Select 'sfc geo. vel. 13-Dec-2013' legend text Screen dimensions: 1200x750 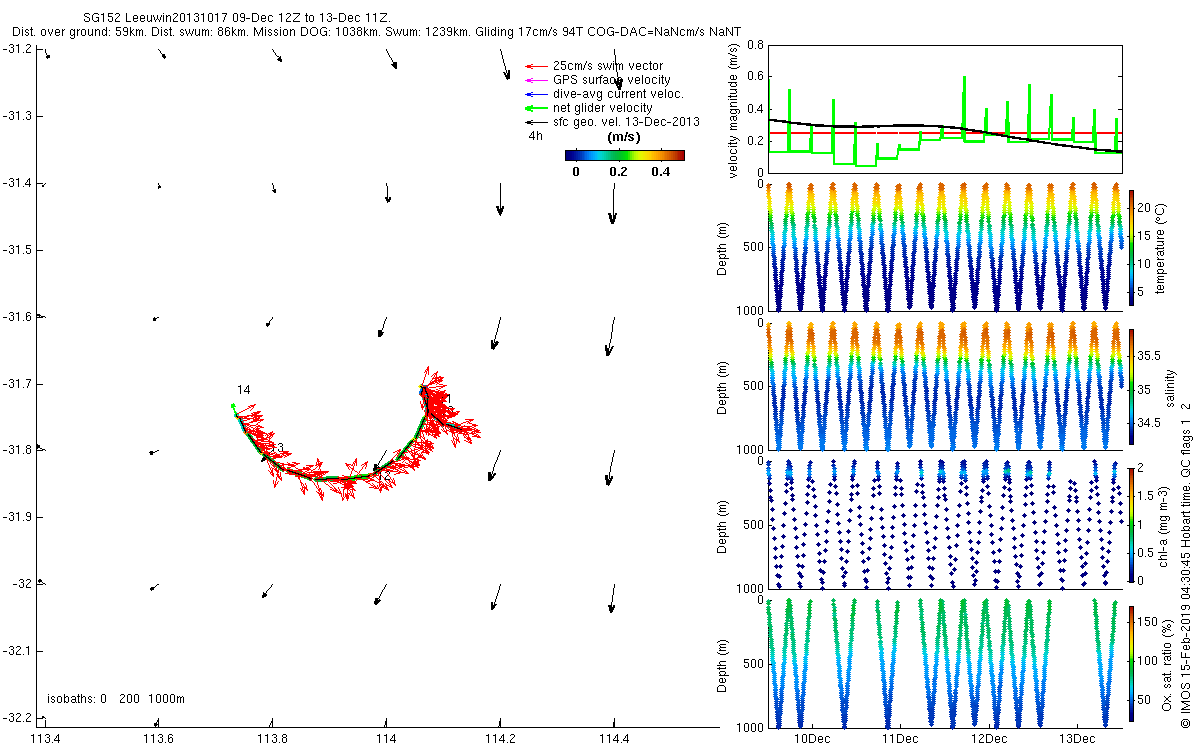[x=625, y=122]
